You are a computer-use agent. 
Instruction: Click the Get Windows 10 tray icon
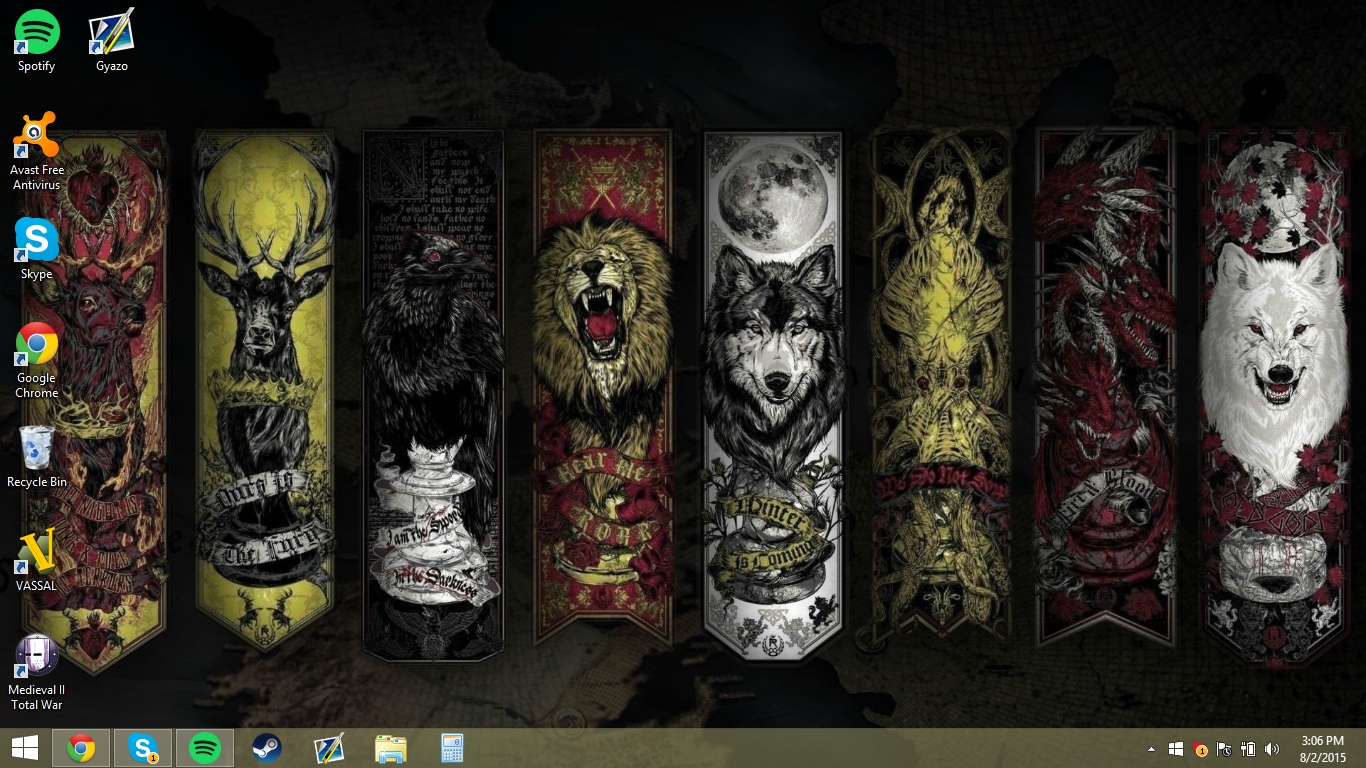tap(1176, 748)
